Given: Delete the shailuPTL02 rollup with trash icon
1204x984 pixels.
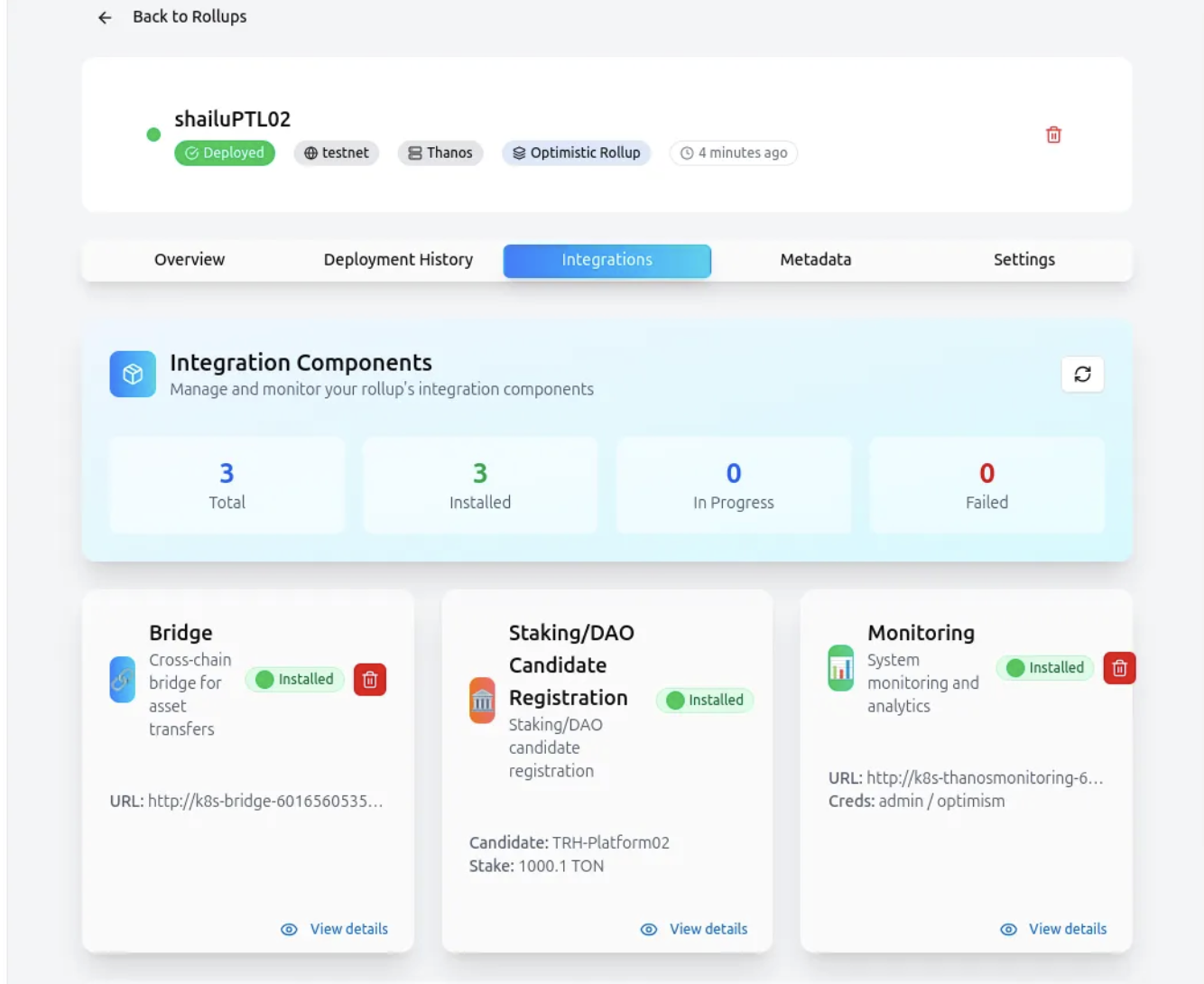Looking at the screenshot, I should pos(1053,135).
